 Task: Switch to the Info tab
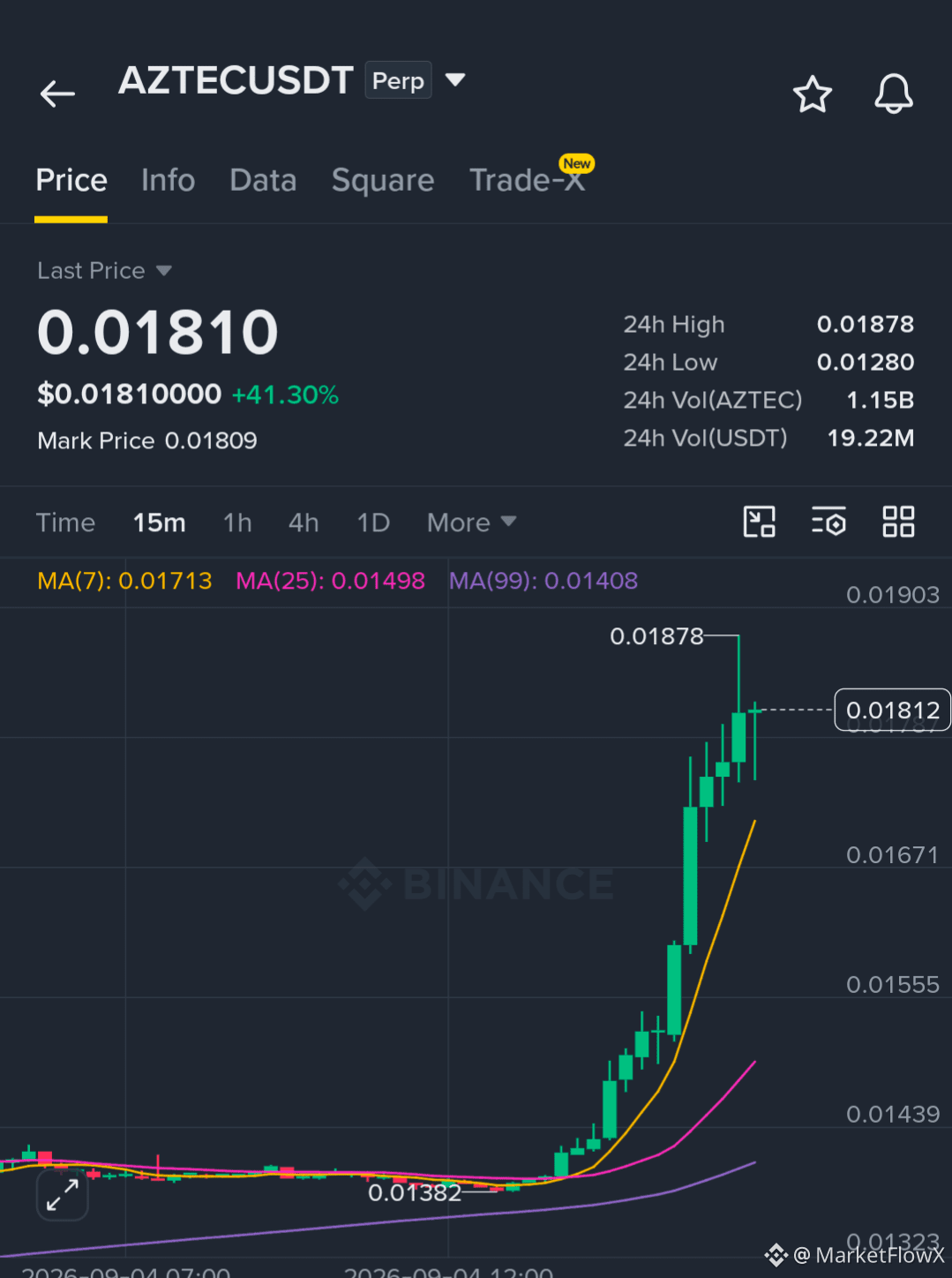[x=168, y=180]
